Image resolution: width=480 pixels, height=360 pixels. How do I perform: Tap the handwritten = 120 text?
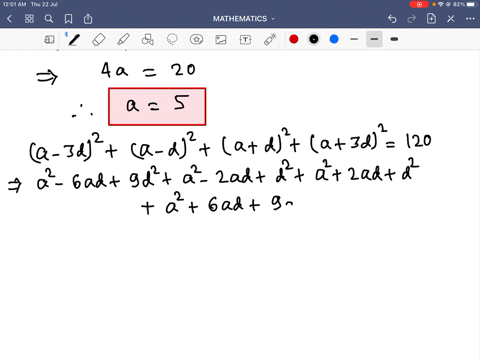click(x=409, y=142)
